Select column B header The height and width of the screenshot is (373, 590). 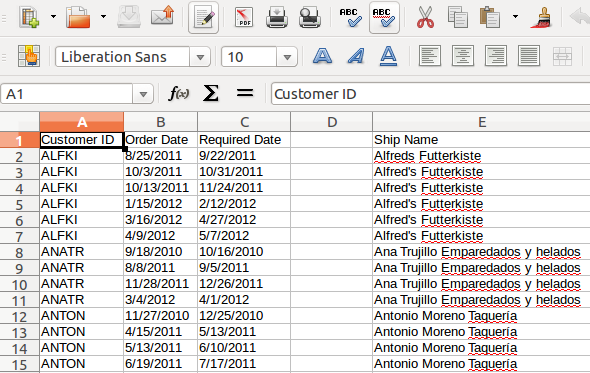click(x=161, y=122)
